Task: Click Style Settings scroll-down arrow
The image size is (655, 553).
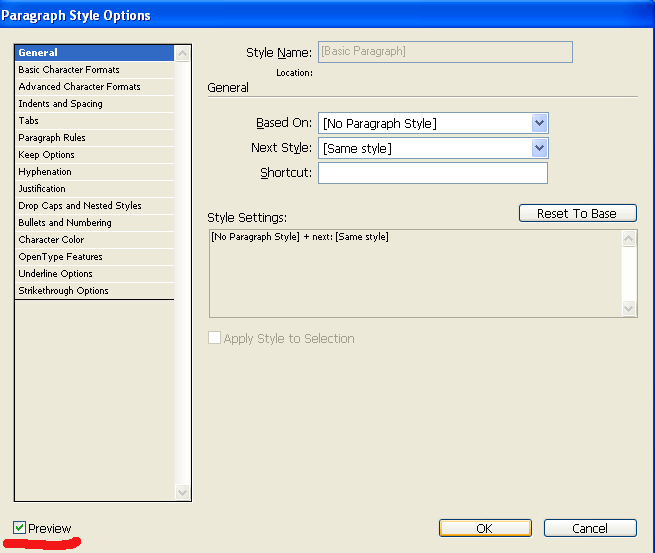Action: pos(629,308)
